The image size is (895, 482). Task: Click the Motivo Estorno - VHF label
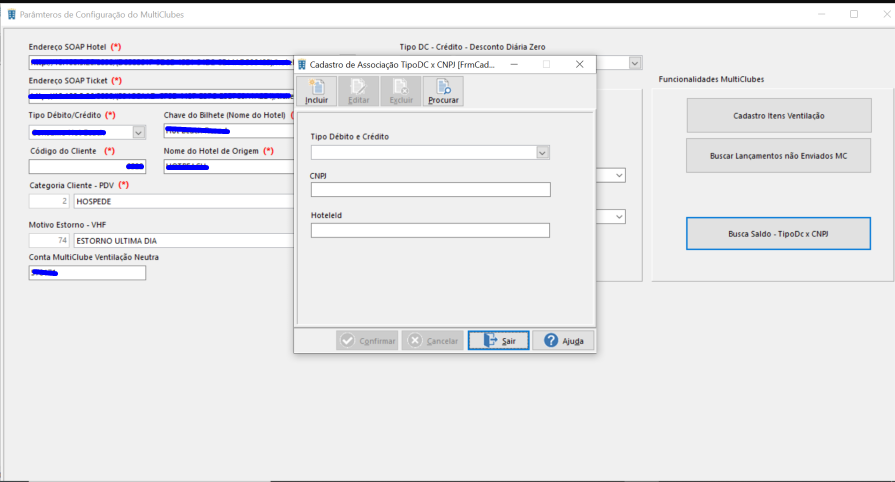67,224
